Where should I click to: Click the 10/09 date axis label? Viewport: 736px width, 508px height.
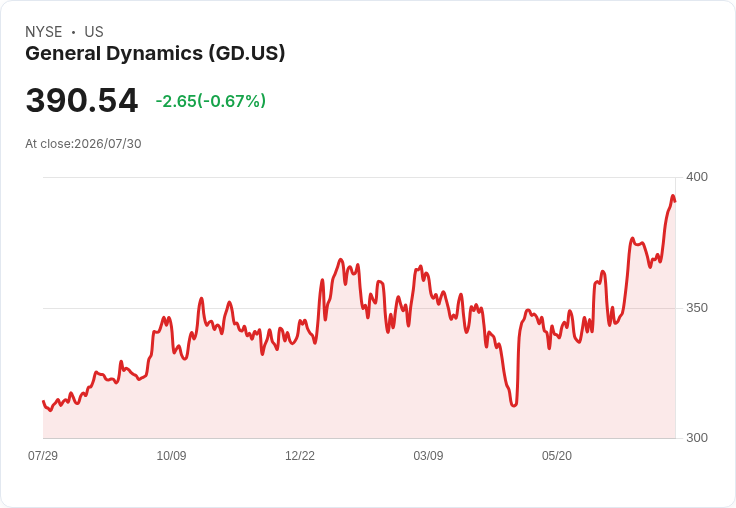pyautogui.click(x=171, y=455)
